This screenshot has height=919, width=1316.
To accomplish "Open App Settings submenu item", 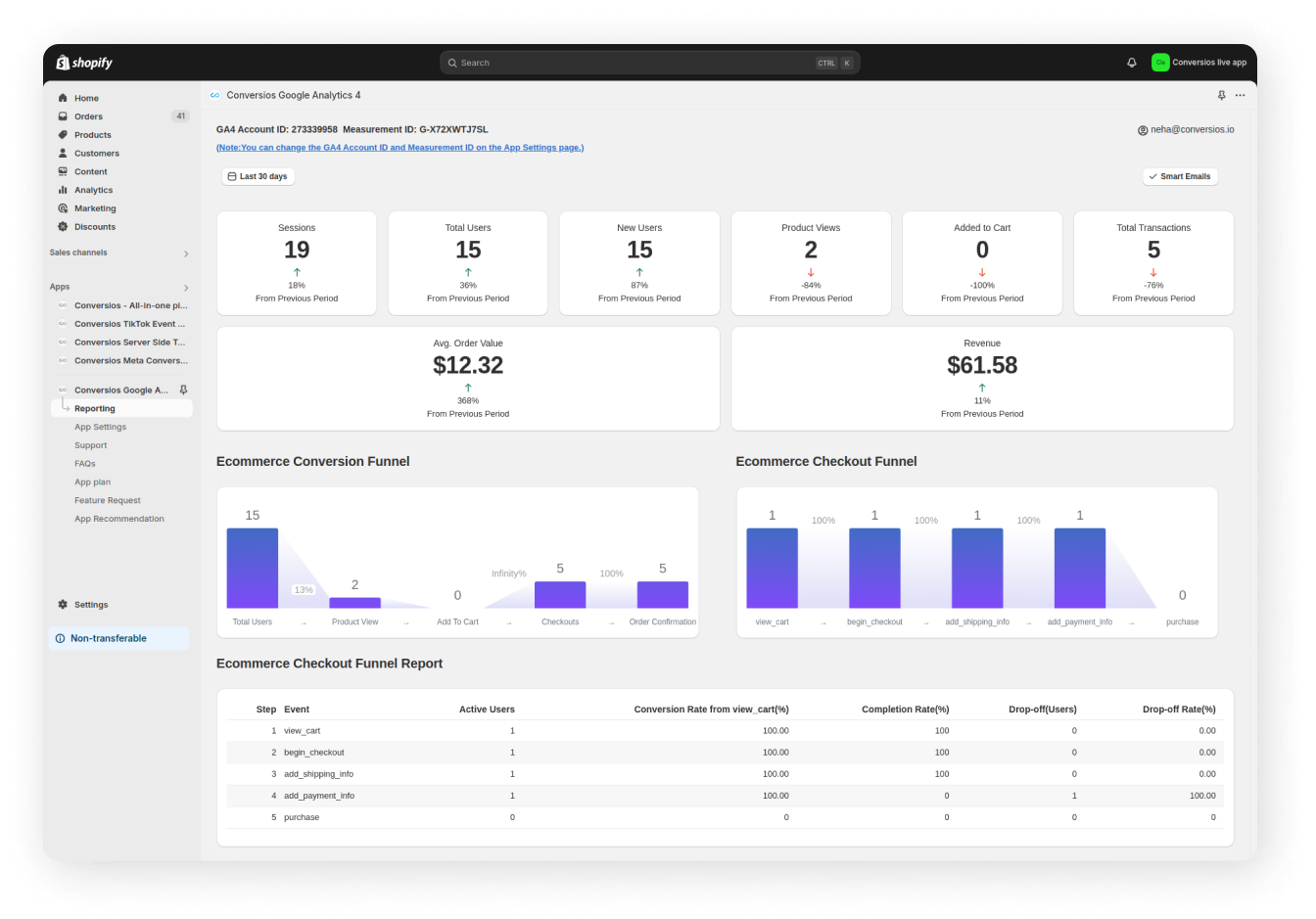I will (100, 428).
